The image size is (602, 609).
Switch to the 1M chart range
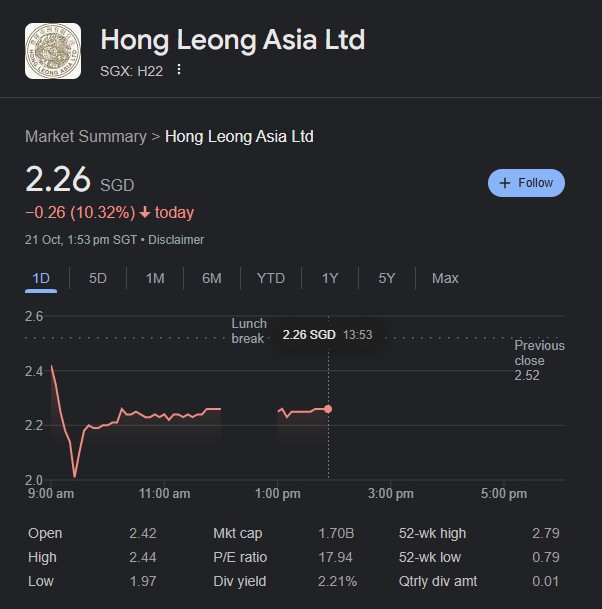155,278
